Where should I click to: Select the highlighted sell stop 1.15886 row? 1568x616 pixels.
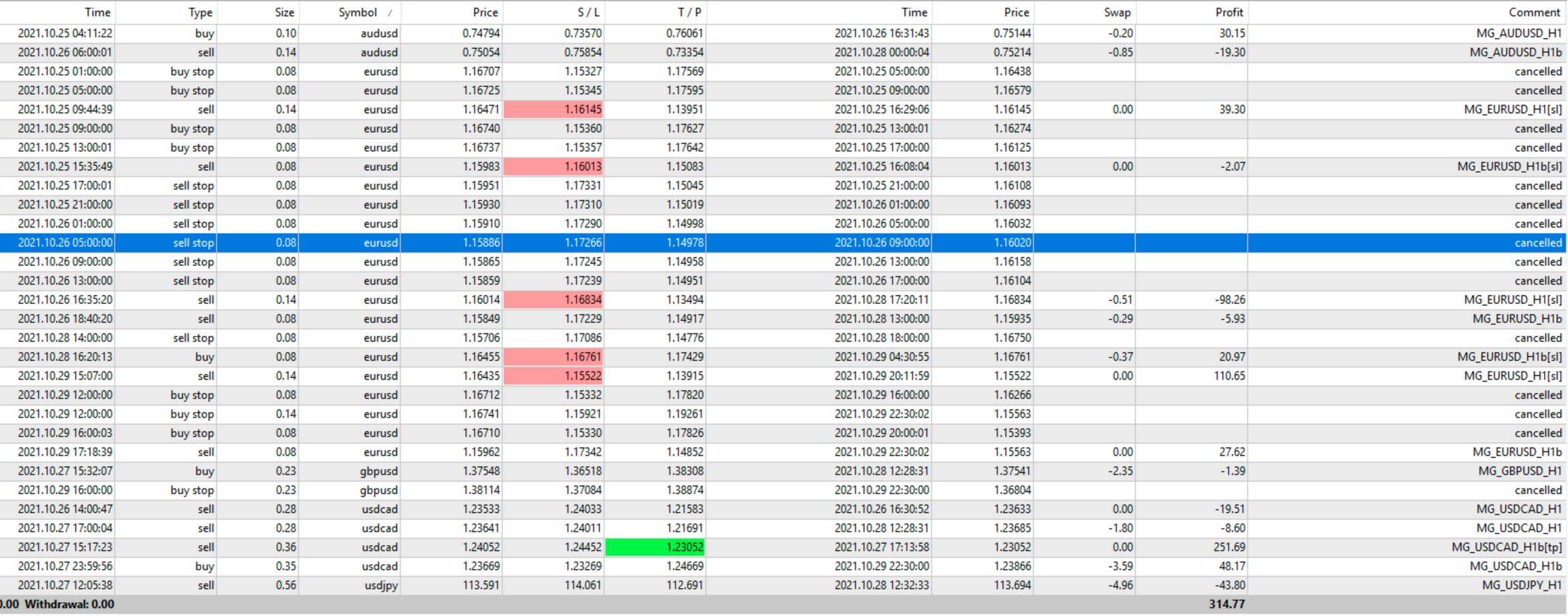click(x=783, y=243)
